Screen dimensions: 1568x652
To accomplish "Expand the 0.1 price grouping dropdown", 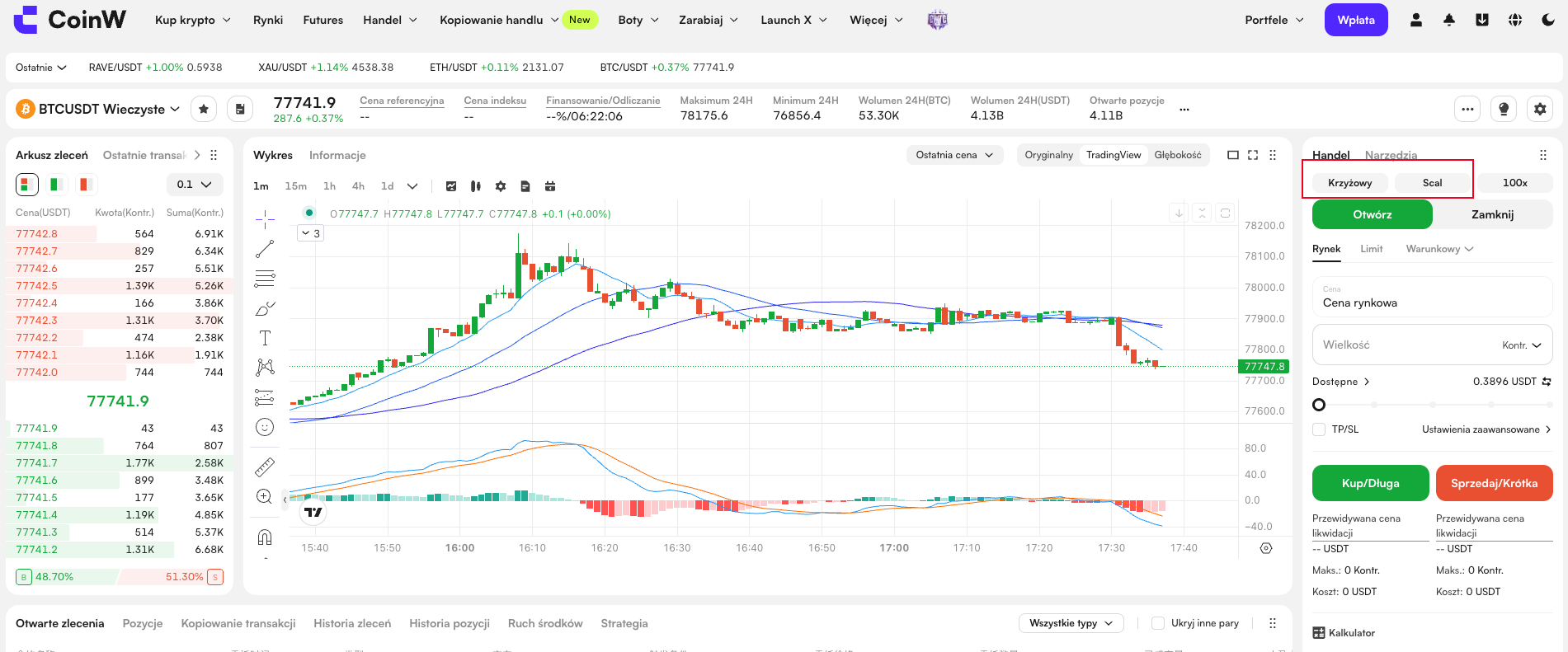I will [x=195, y=185].
